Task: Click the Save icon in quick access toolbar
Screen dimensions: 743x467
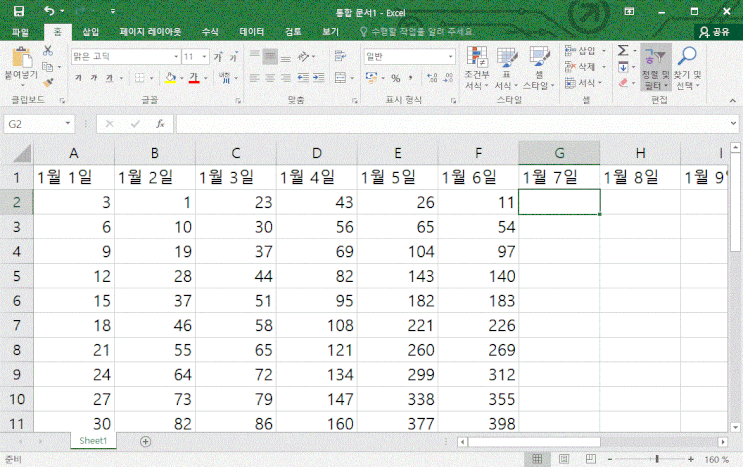Action: coord(18,11)
